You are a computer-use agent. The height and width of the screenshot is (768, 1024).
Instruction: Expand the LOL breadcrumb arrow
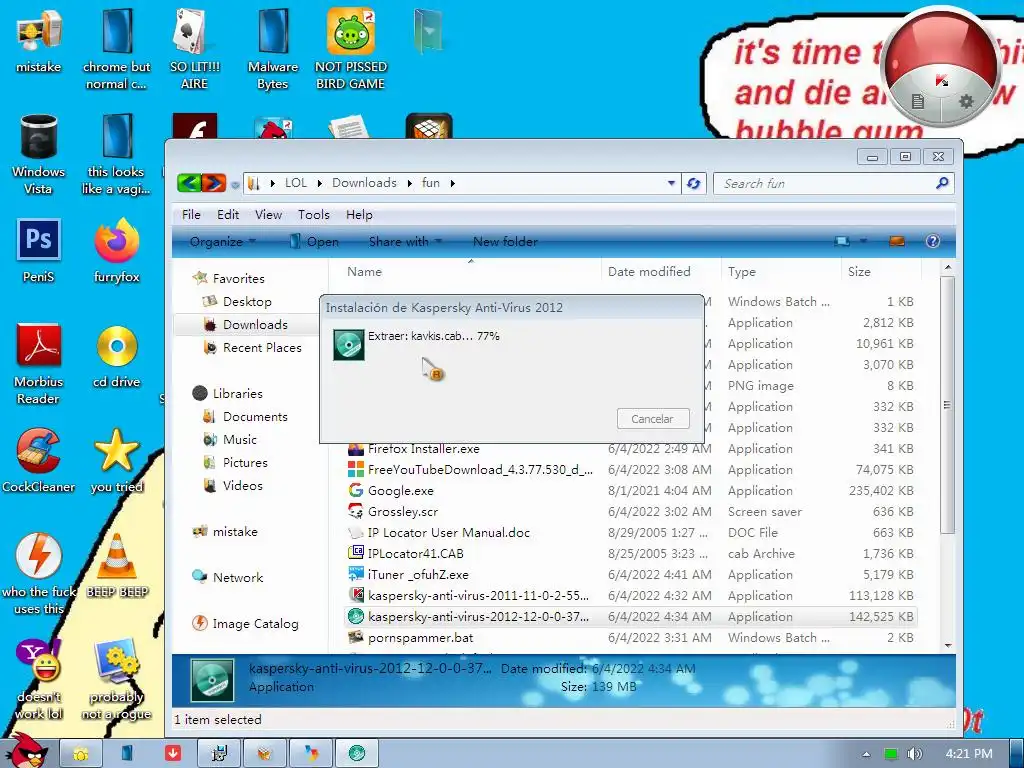[x=320, y=184]
